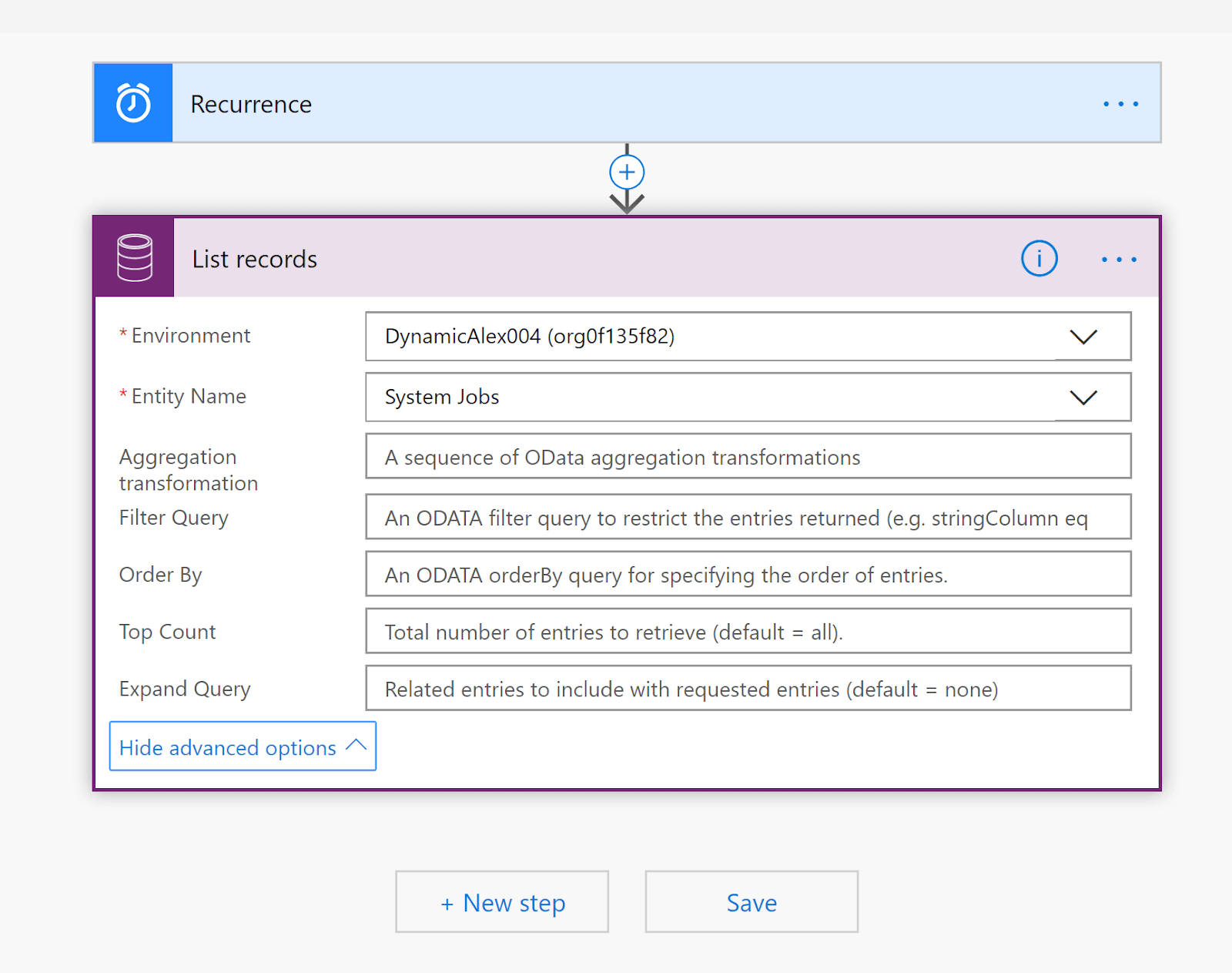The width and height of the screenshot is (1232, 973).
Task: Click the insert step plus icon
Action: pos(627,172)
